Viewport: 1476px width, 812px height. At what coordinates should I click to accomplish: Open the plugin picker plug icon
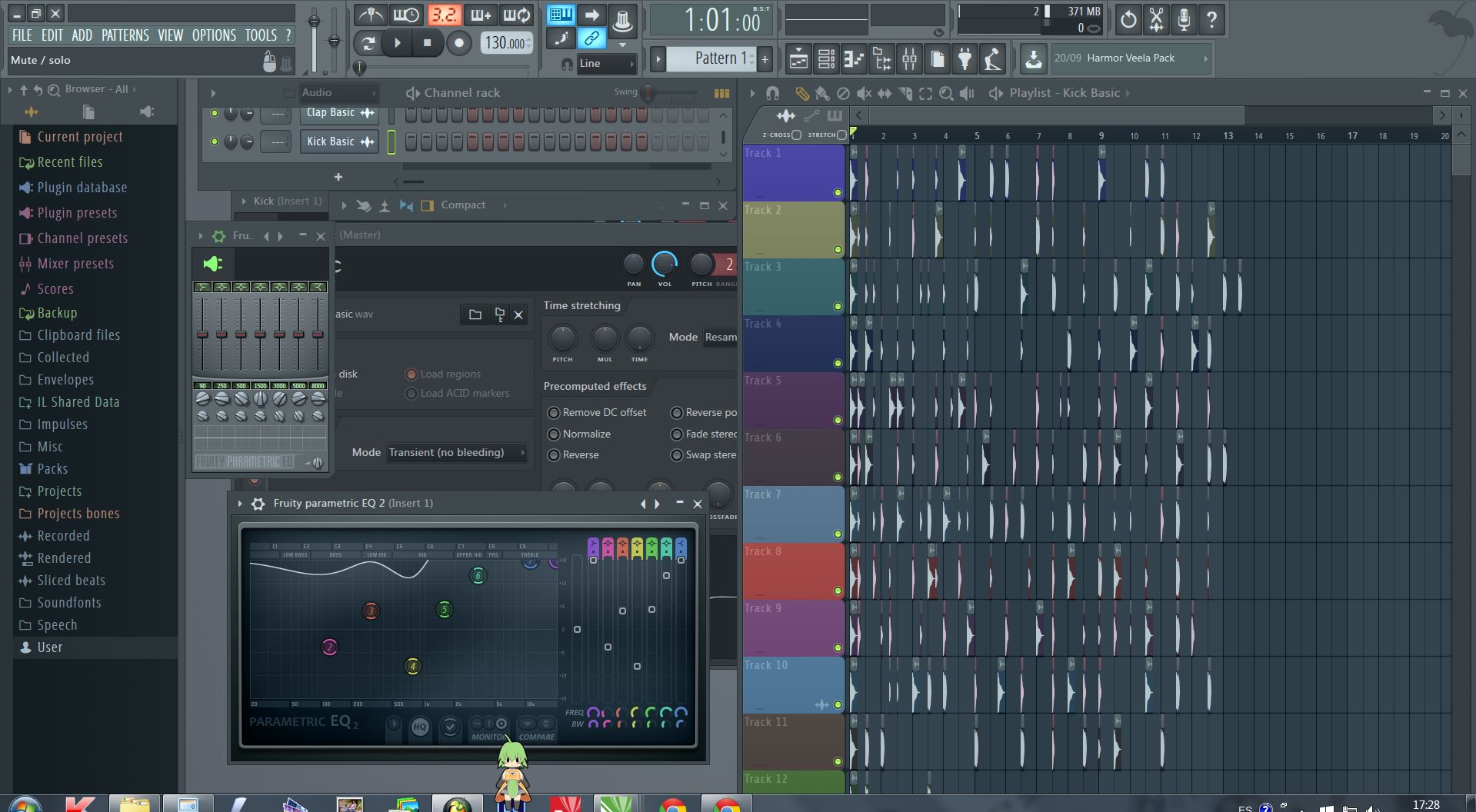click(x=965, y=58)
